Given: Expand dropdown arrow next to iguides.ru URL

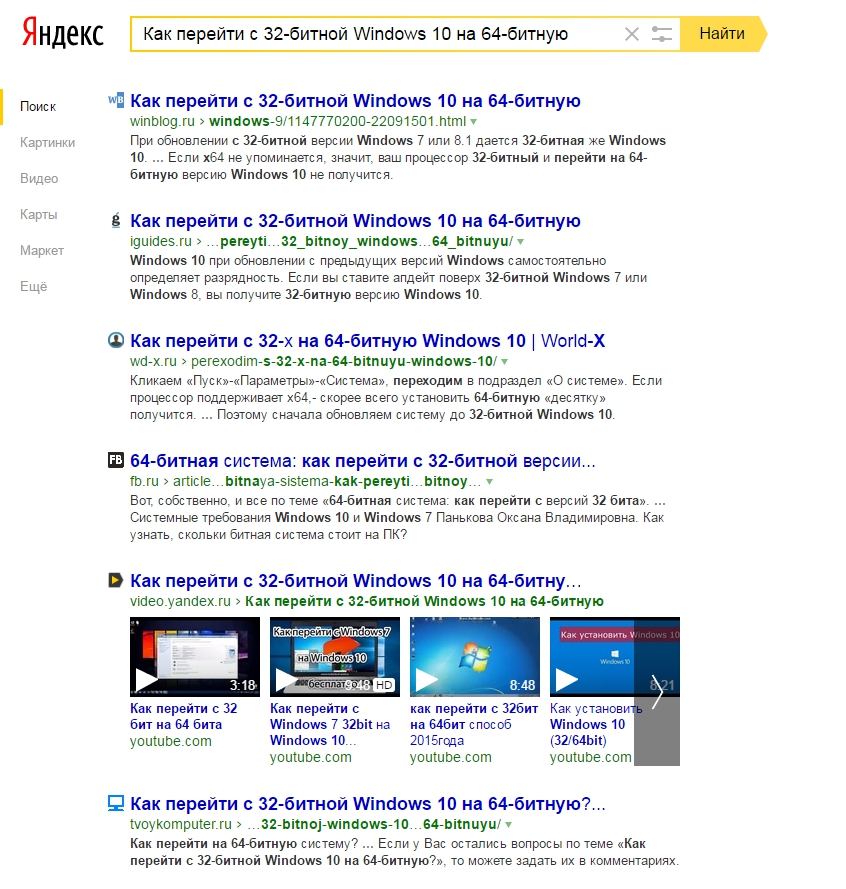Looking at the screenshot, I should pyautogui.click(x=521, y=242).
